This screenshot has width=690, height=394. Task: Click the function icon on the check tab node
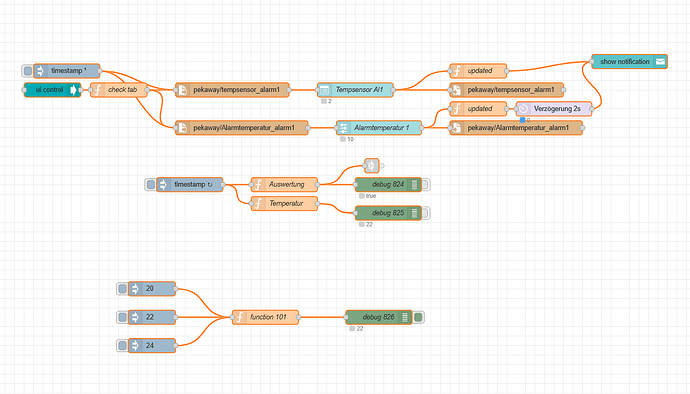pos(98,90)
